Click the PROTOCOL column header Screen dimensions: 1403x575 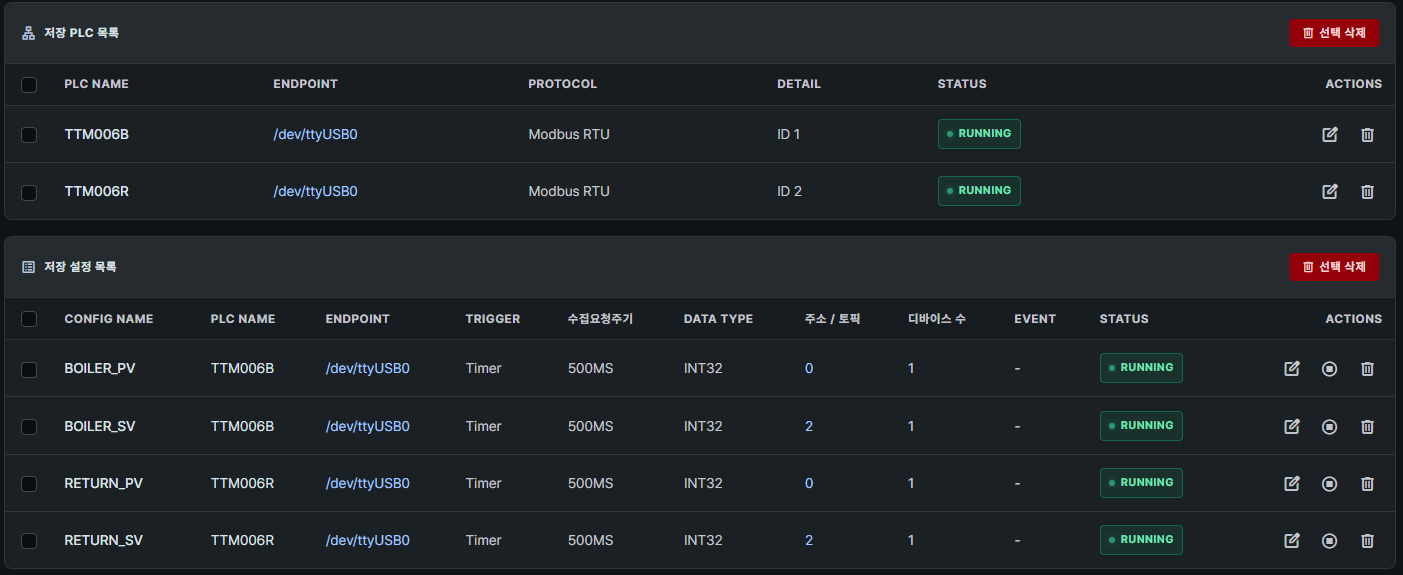tap(562, 84)
